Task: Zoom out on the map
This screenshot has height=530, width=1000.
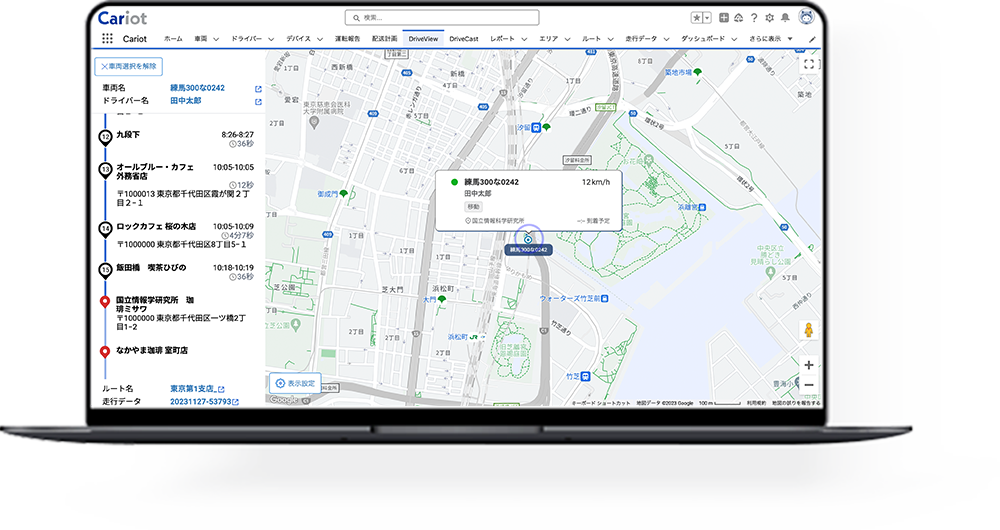Action: pyautogui.click(x=808, y=385)
